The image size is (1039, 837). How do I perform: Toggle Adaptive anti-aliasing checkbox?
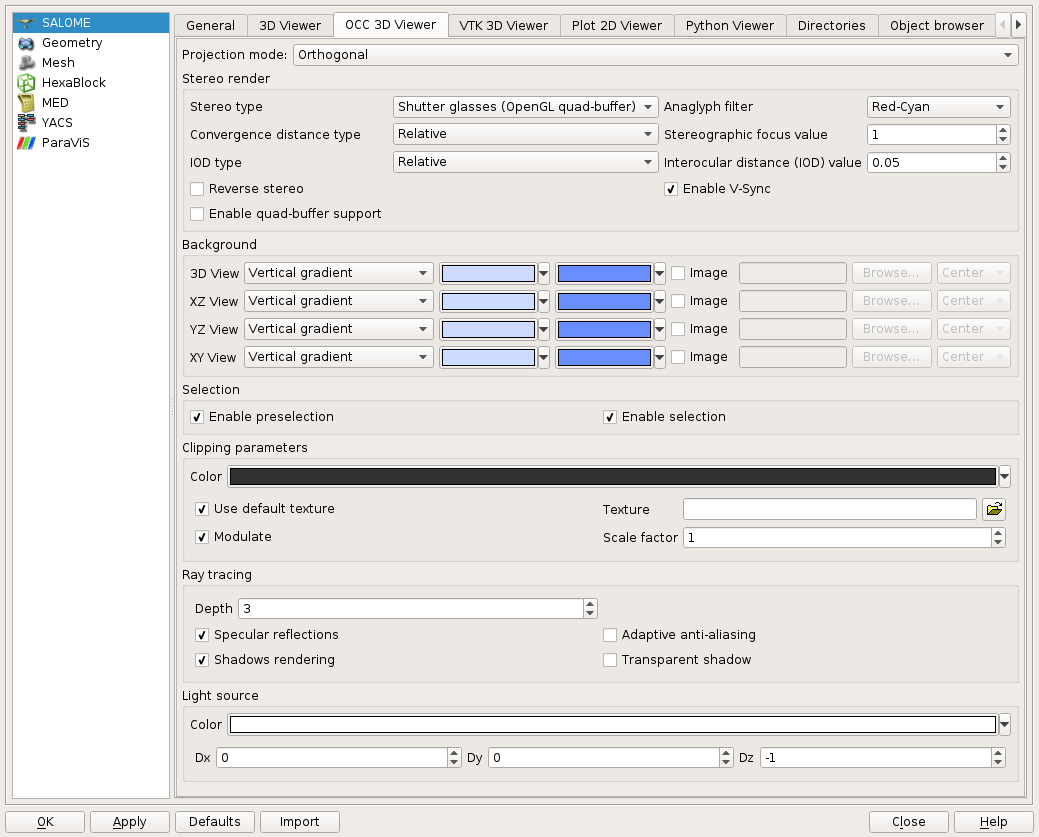(610, 635)
